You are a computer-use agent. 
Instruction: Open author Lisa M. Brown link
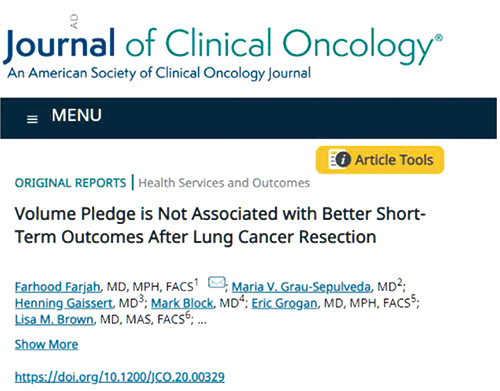(x=54, y=319)
